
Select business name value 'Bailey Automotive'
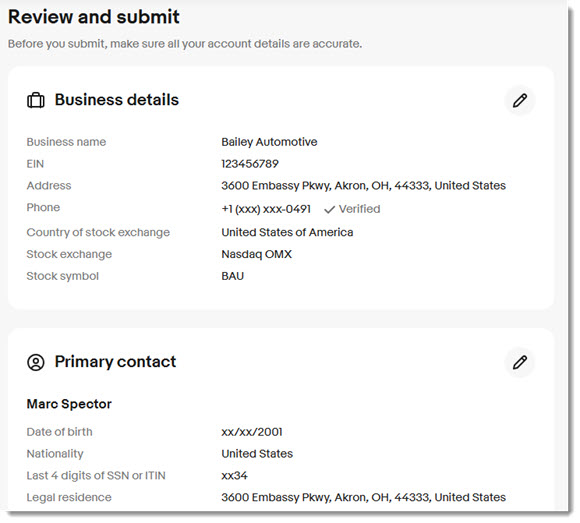click(269, 142)
